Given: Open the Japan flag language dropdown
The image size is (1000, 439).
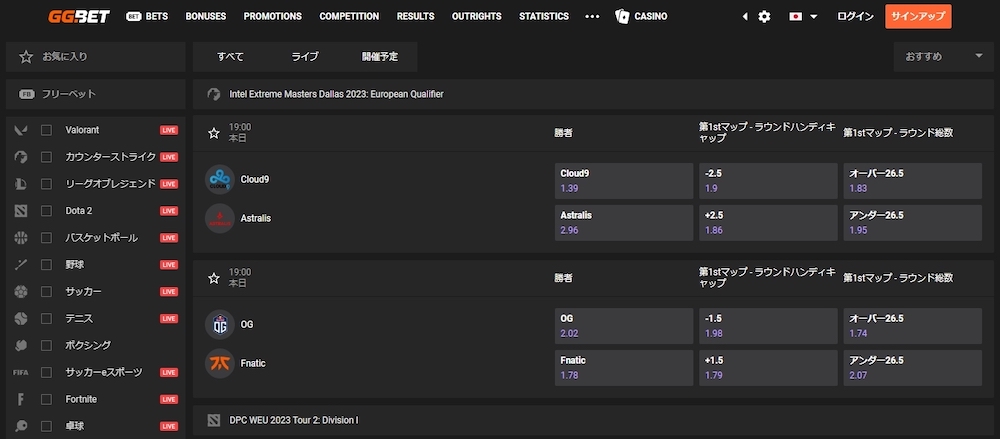Looking at the screenshot, I should coord(803,17).
